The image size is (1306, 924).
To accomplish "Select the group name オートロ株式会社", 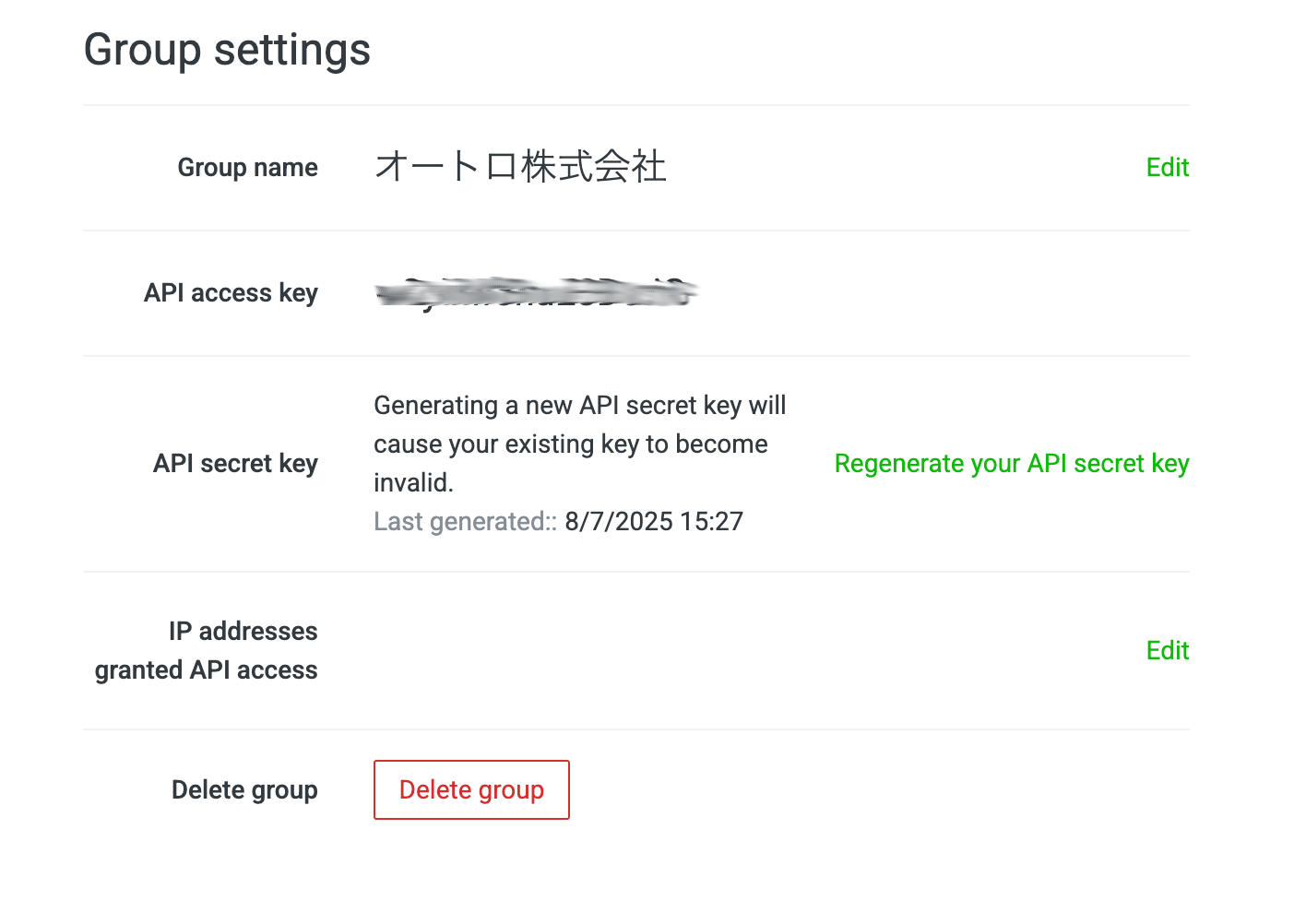I will (x=520, y=167).
